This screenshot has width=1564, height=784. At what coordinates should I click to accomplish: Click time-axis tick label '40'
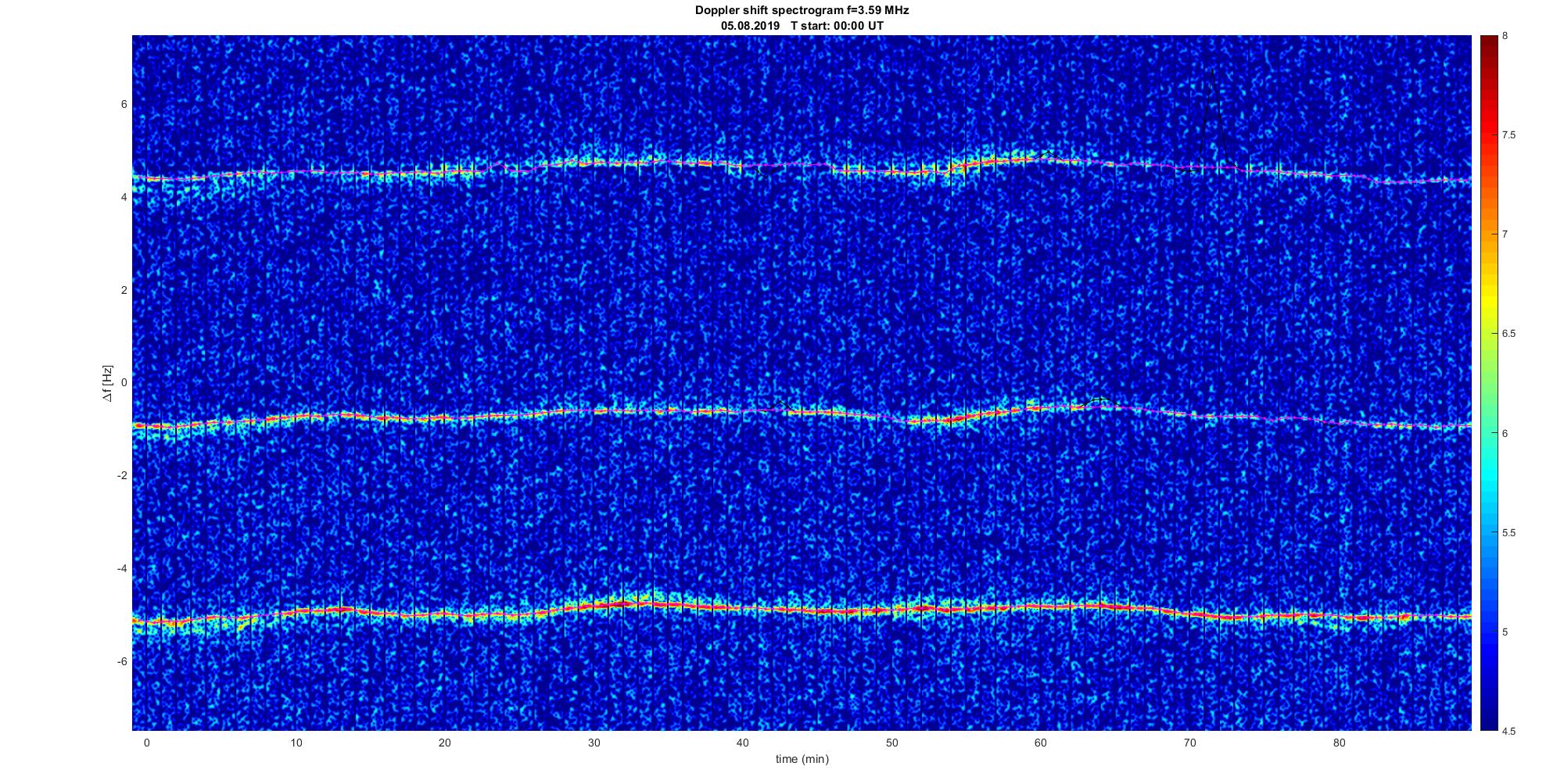click(x=743, y=743)
